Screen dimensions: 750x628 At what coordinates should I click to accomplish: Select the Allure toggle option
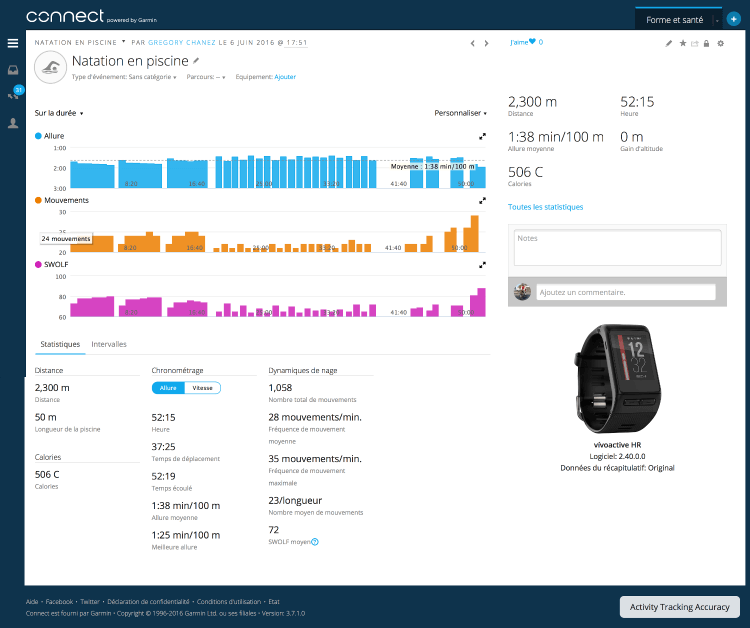click(x=168, y=388)
